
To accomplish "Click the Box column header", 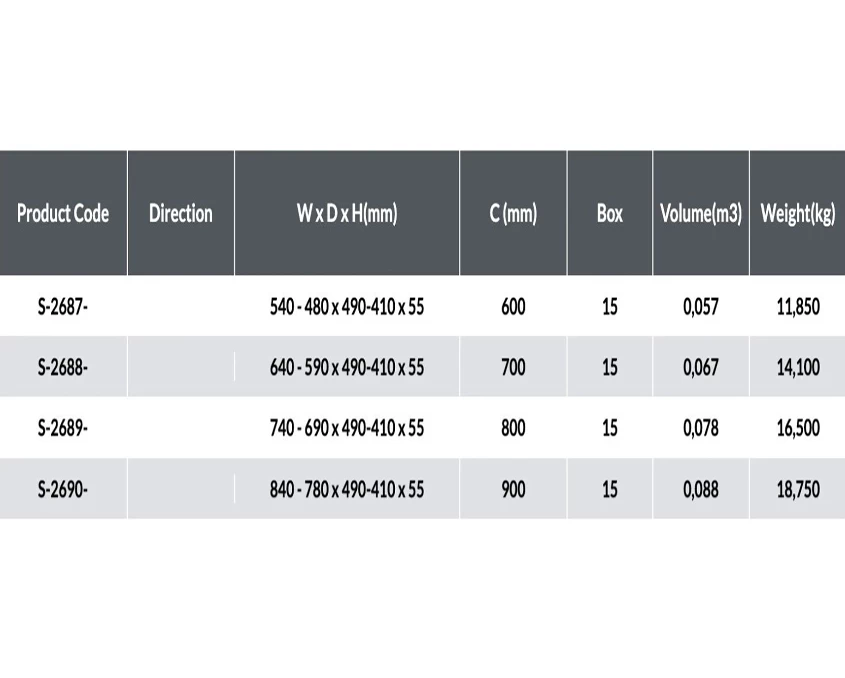I will click(x=610, y=213).
